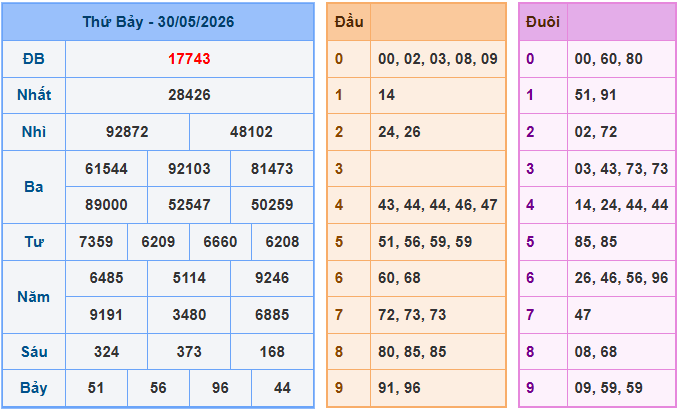Select Sáu prize number 373
Image resolution: width=678 pixels, height=411 pixels.
(189, 352)
